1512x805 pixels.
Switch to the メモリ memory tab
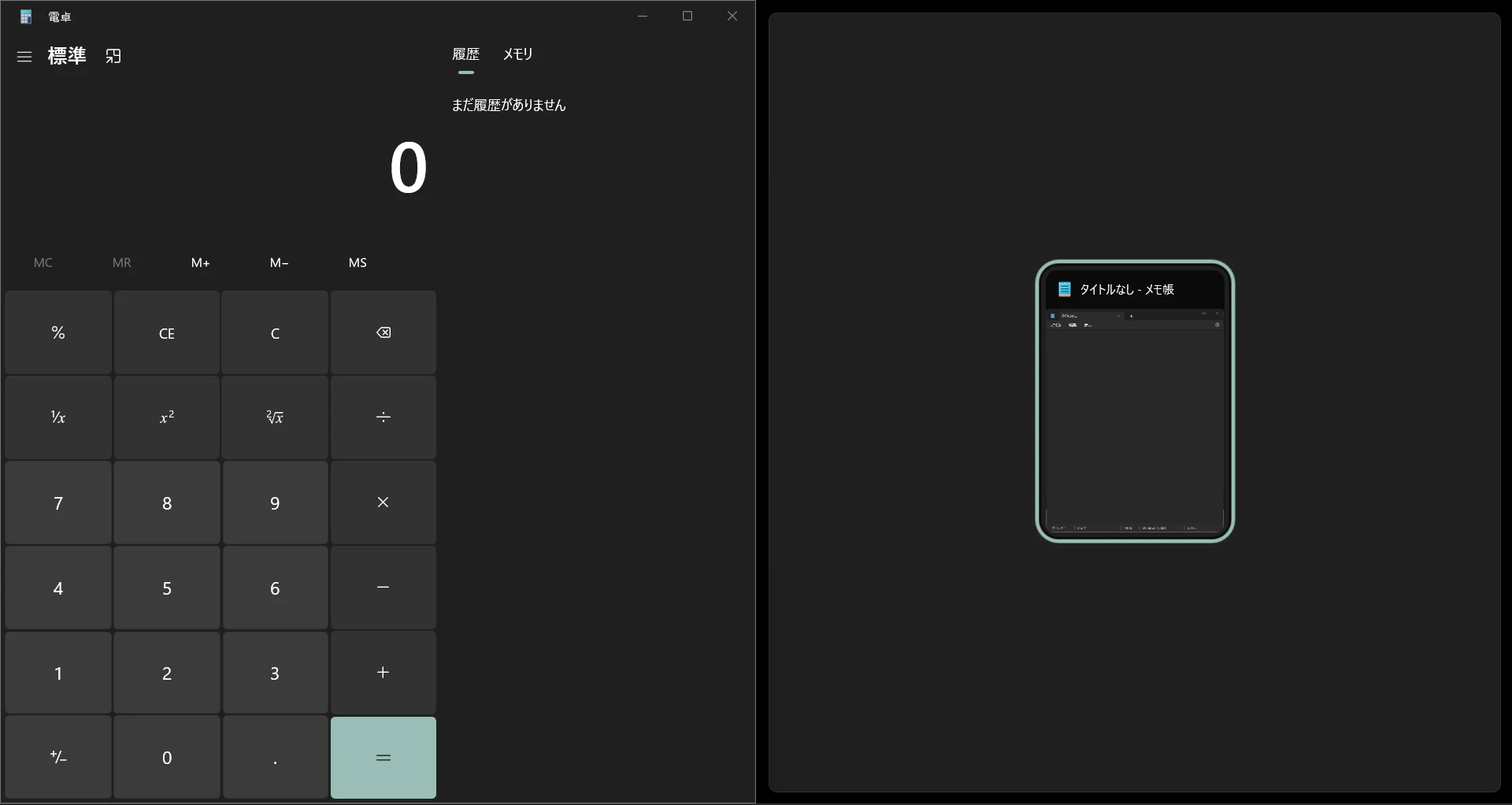(518, 54)
